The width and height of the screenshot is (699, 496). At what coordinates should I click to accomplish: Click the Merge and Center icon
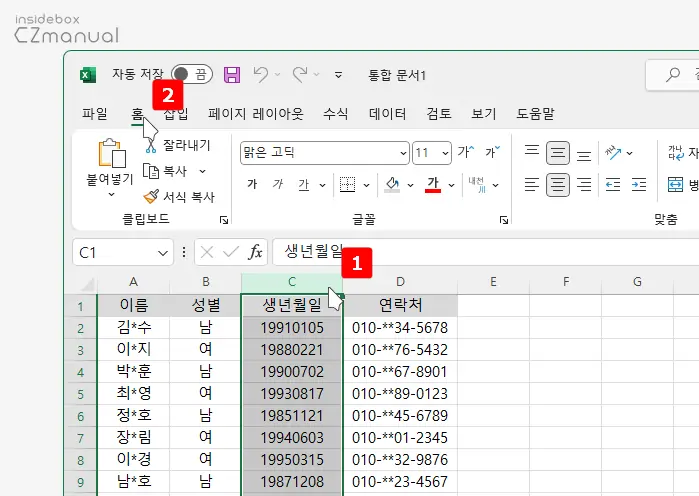pos(675,184)
